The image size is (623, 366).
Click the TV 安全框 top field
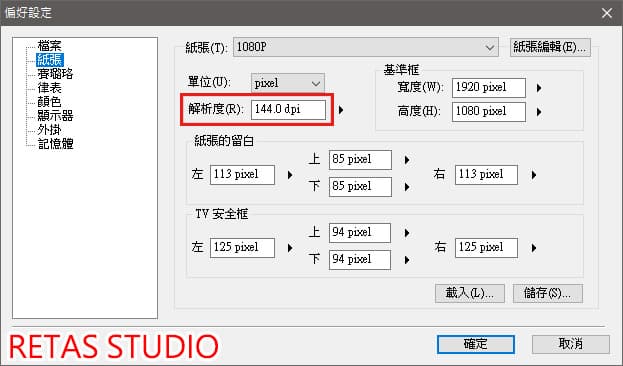(x=360, y=233)
